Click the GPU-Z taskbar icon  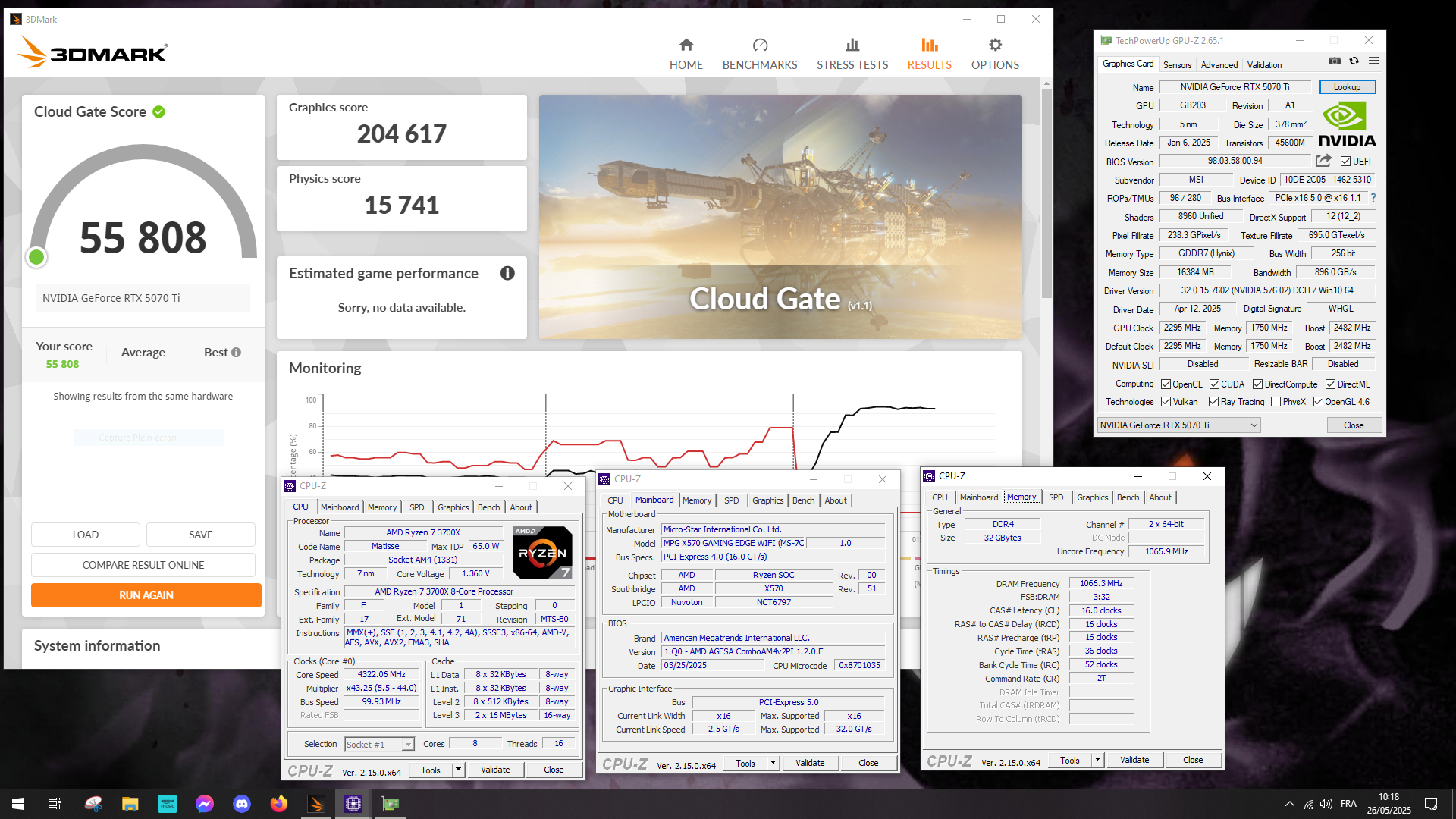coord(391,804)
